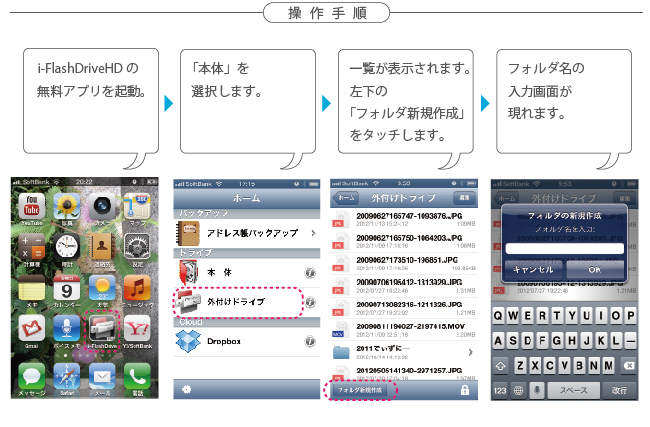Tap the M key on keyboard

608,366
